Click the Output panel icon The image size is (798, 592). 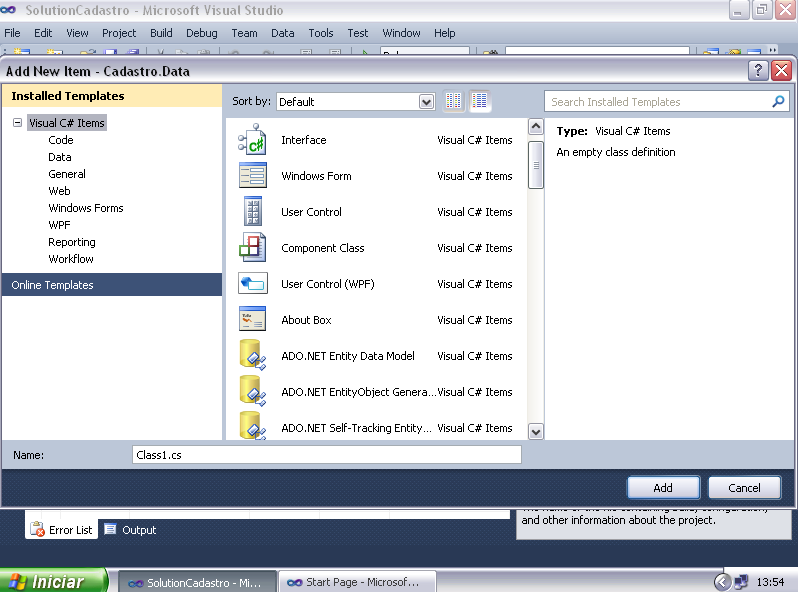tap(110, 529)
